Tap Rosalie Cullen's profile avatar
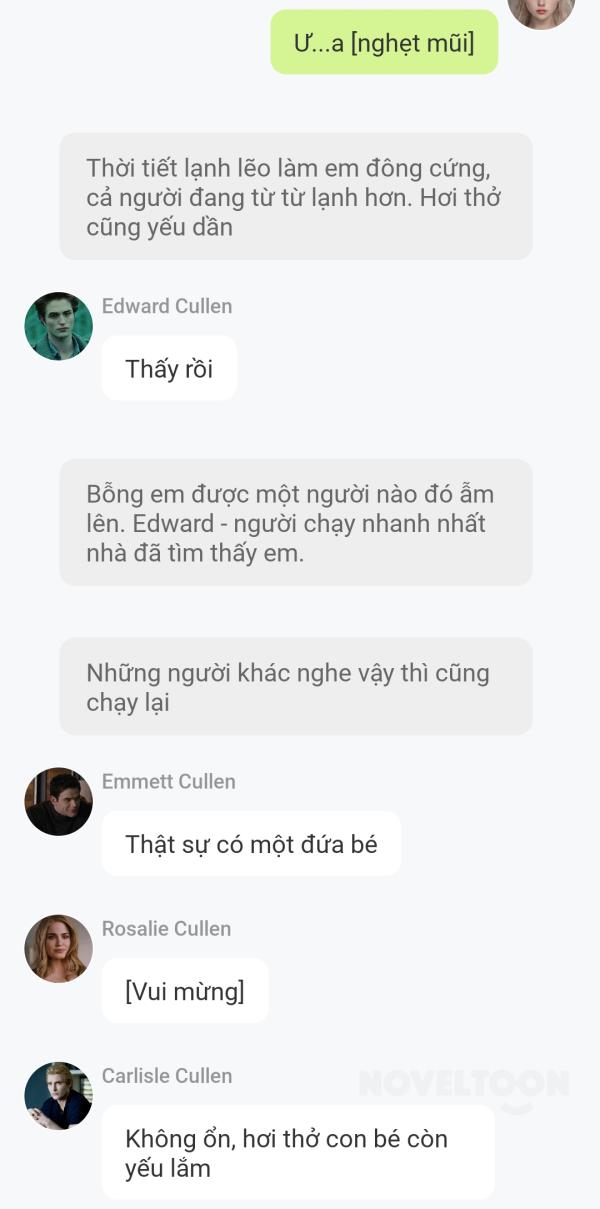The width and height of the screenshot is (600, 1209). (58, 948)
